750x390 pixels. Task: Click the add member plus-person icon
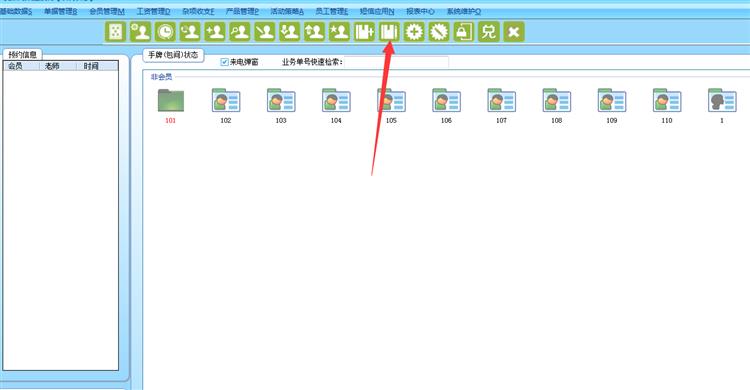pos(215,32)
